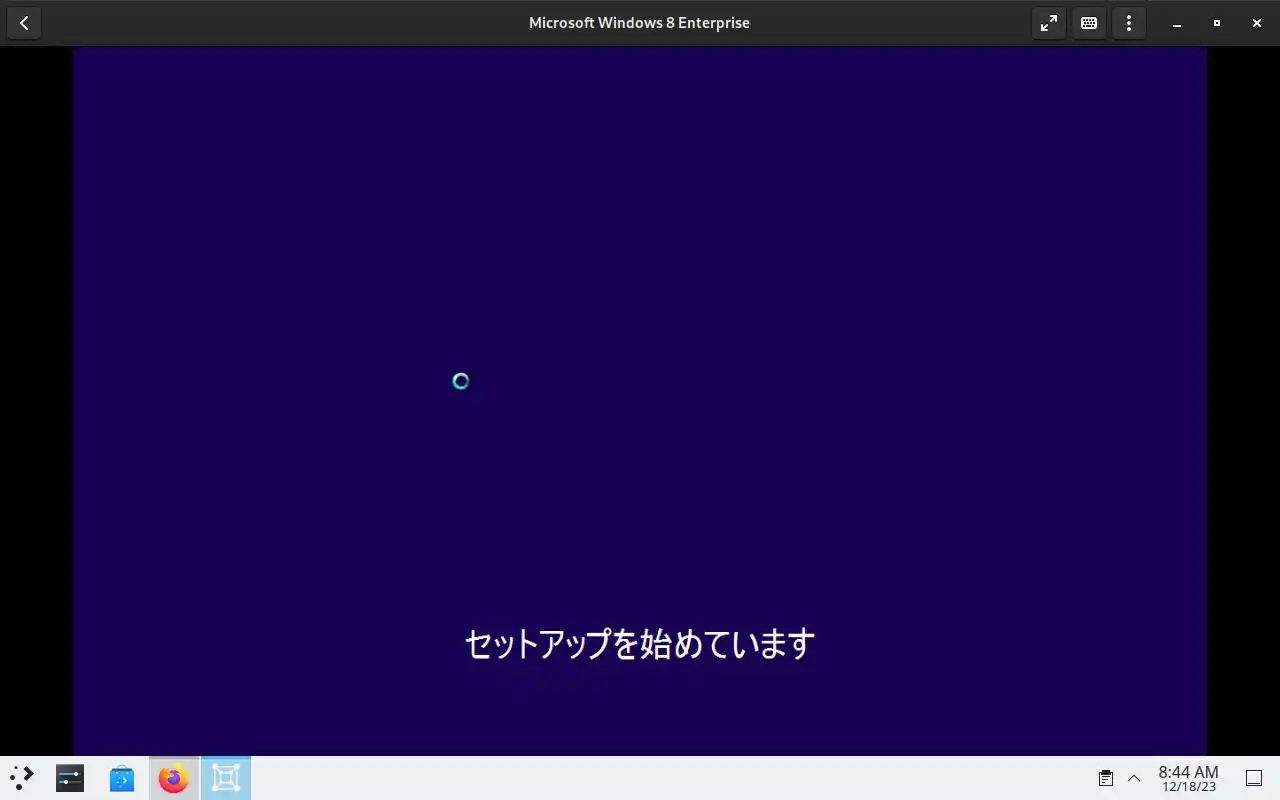Open the clipboard tray icon
The height and width of the screenshot is (800, 1280).
point(1106,778)
